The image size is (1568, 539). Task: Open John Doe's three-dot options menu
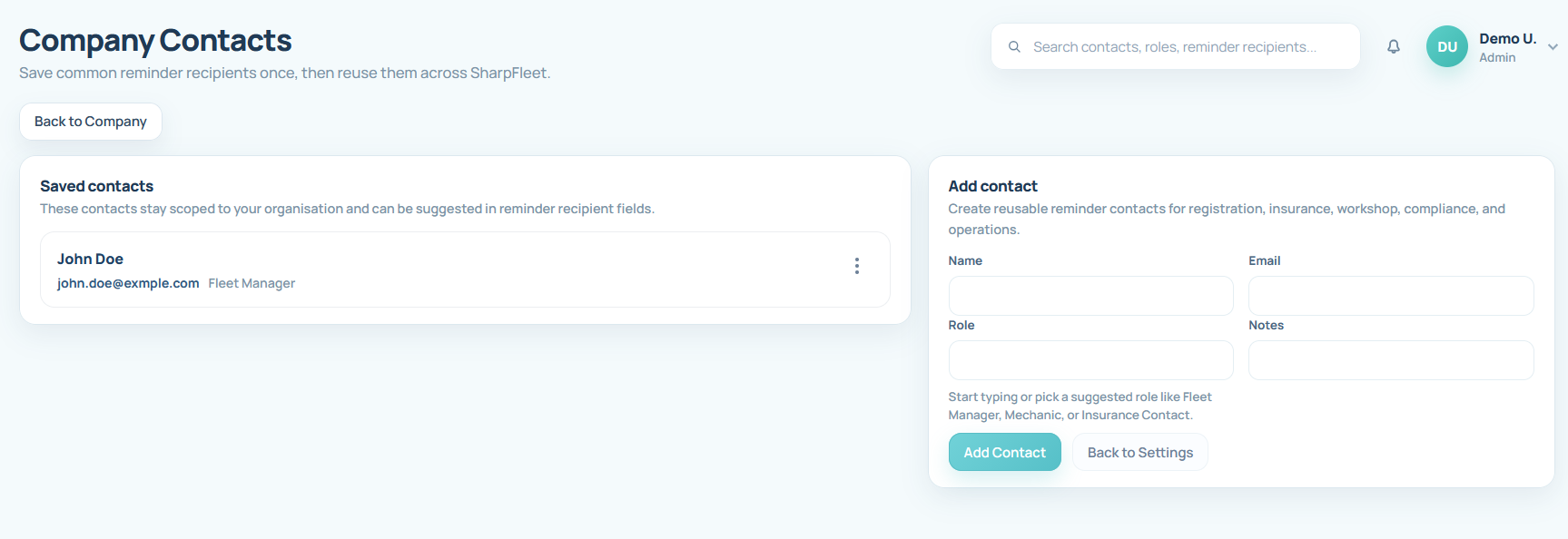[x=856, y=266]
